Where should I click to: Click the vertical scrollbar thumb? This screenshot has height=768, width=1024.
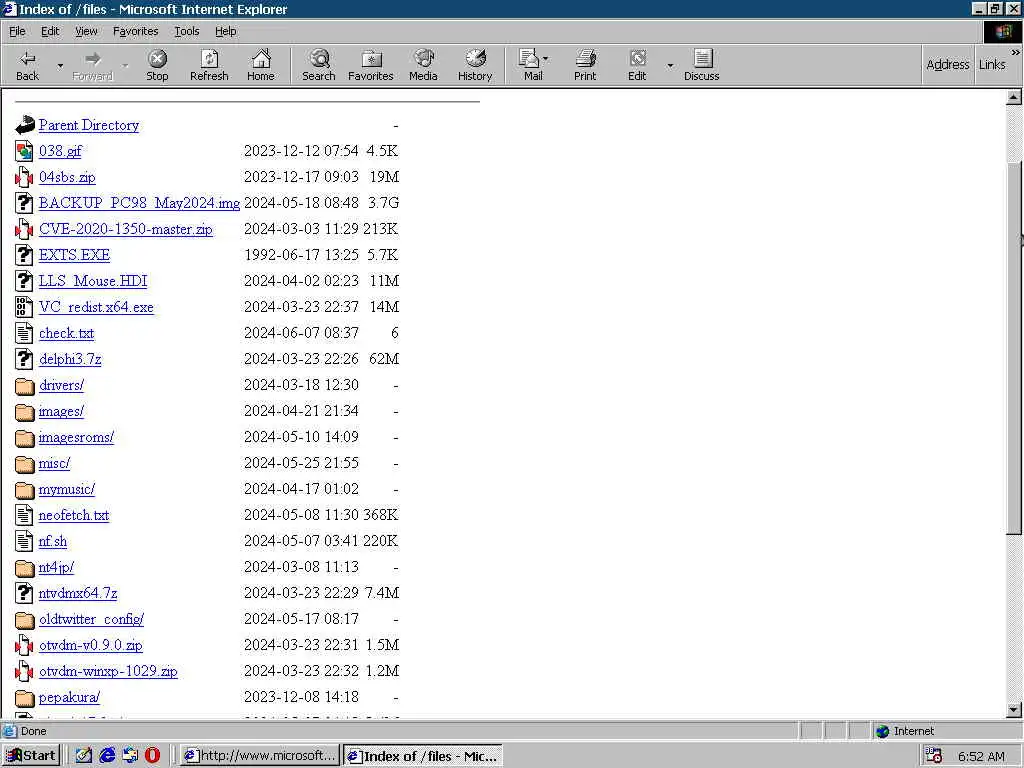pyautogui.click(x=1014, y=346)
